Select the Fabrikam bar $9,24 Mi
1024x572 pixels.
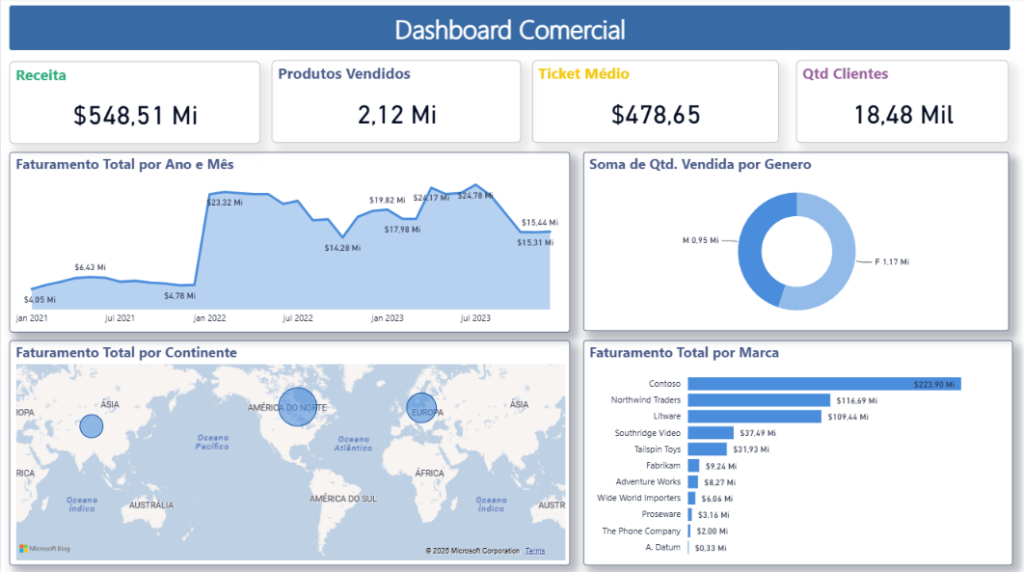coord(694,466)
